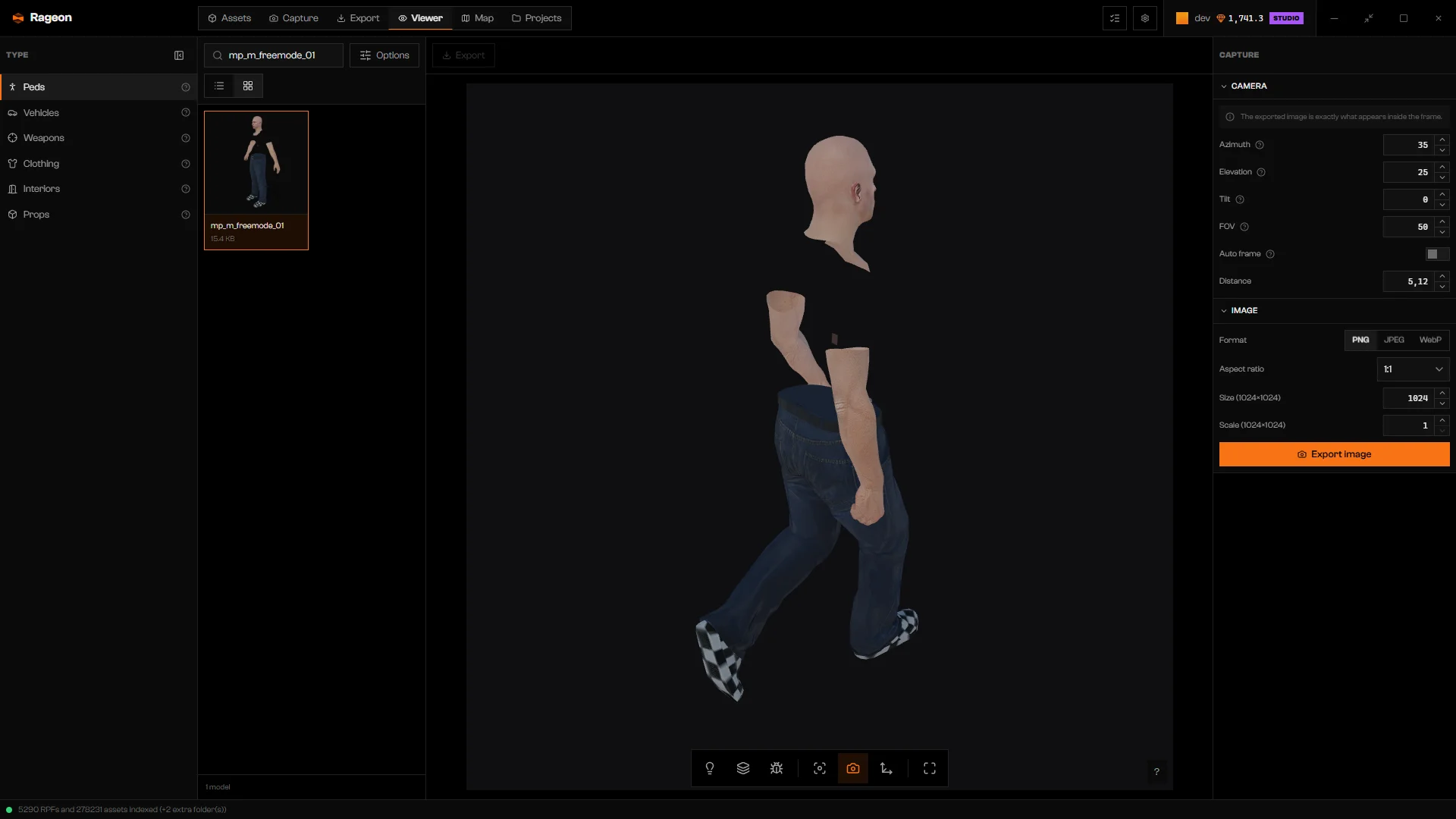Select JPEG image format
This screenshot has width=1456, height=819.
click(1394, 340)
